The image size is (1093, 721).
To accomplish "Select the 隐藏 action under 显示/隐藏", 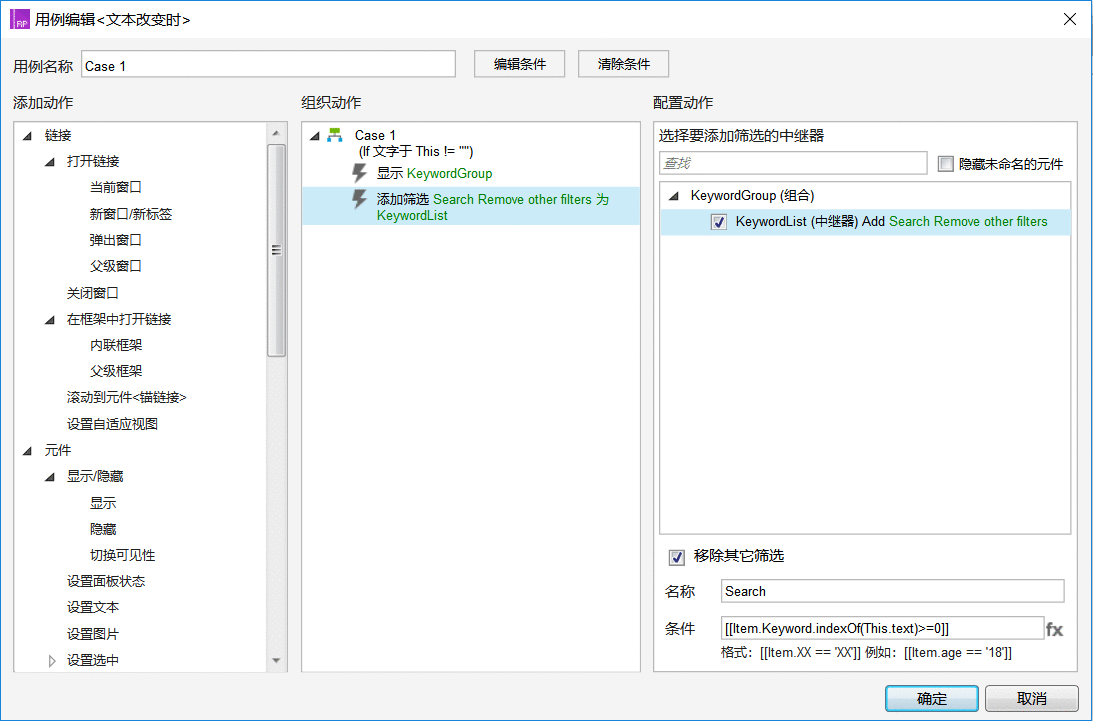I will 103,529.
